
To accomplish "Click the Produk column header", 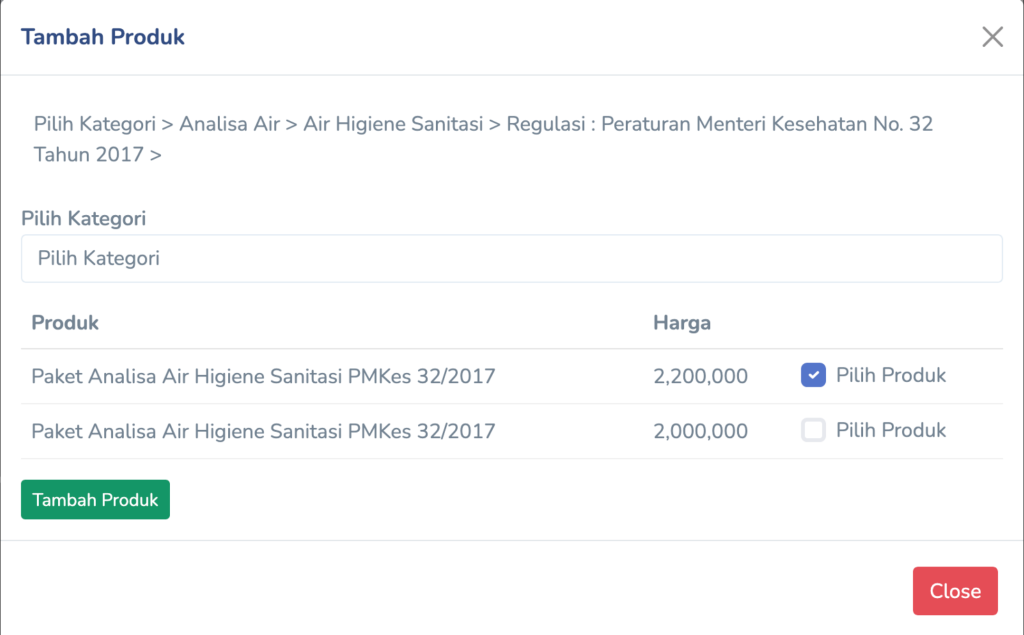I will 65,323.
